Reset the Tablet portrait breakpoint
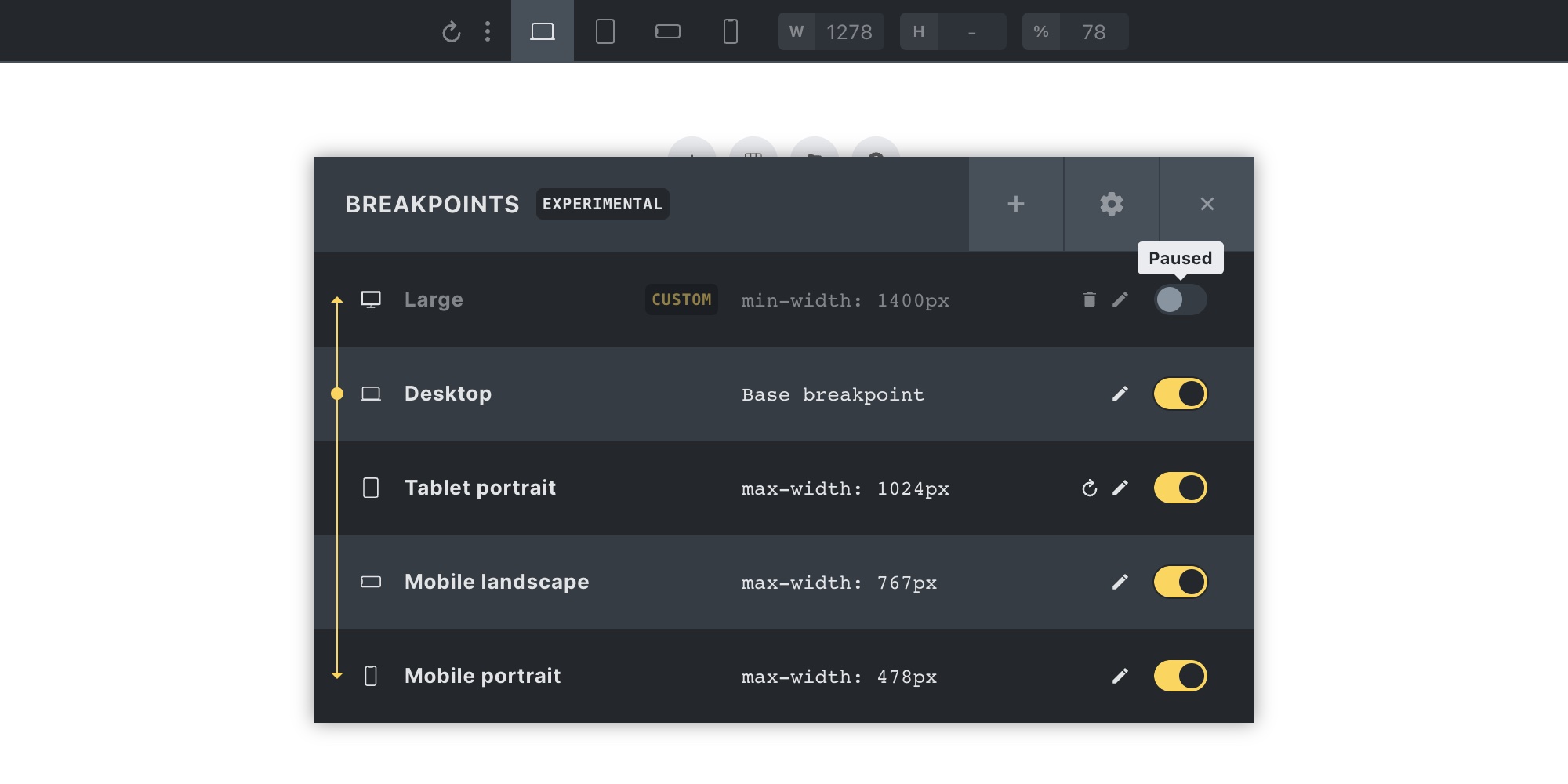Image resolution: width=1568 pixels, height=784 pixels. coord(1089,488)
